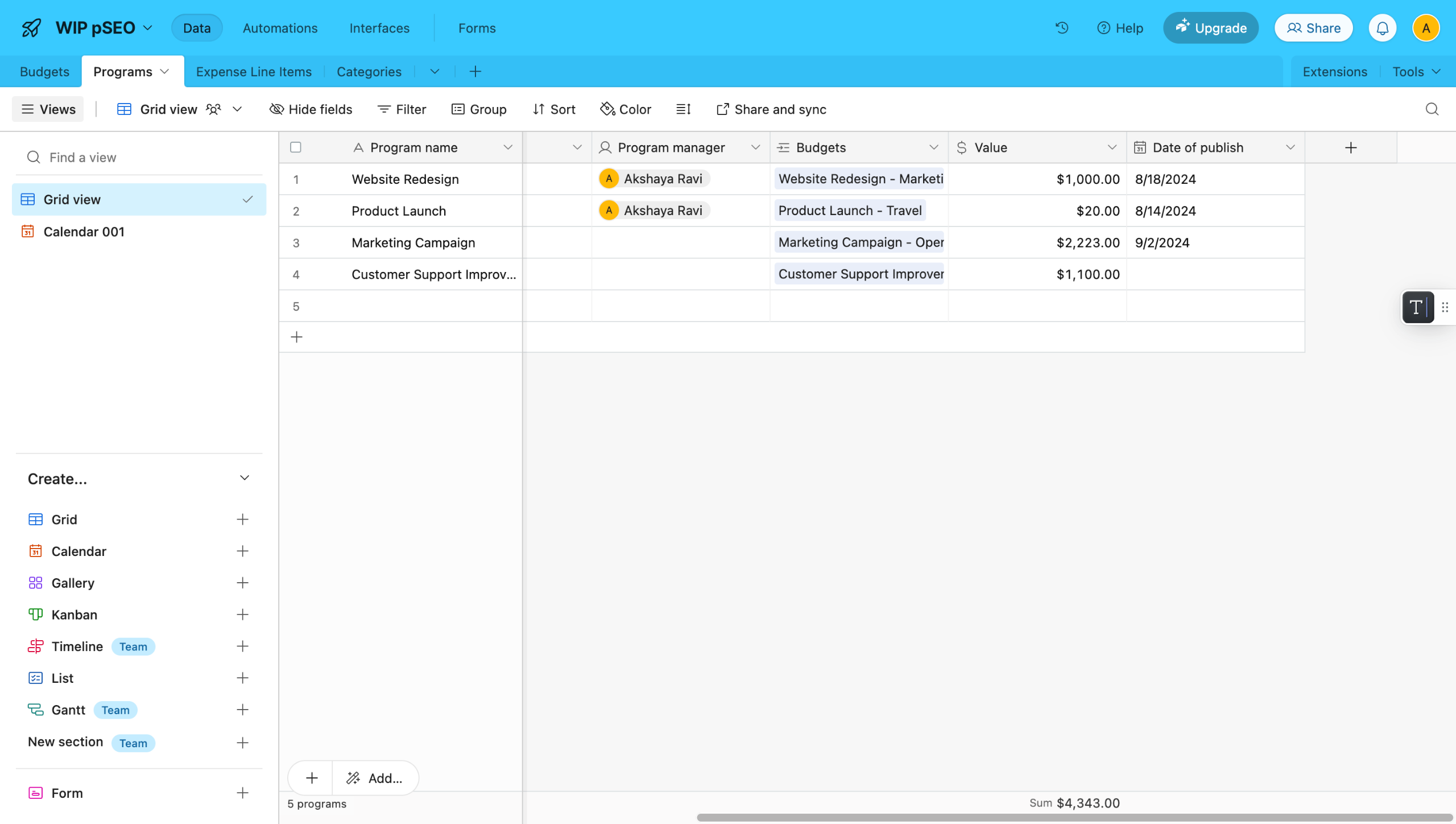Click the magic wand Add button
The image size is (1456, 824).
pos(375,778)
